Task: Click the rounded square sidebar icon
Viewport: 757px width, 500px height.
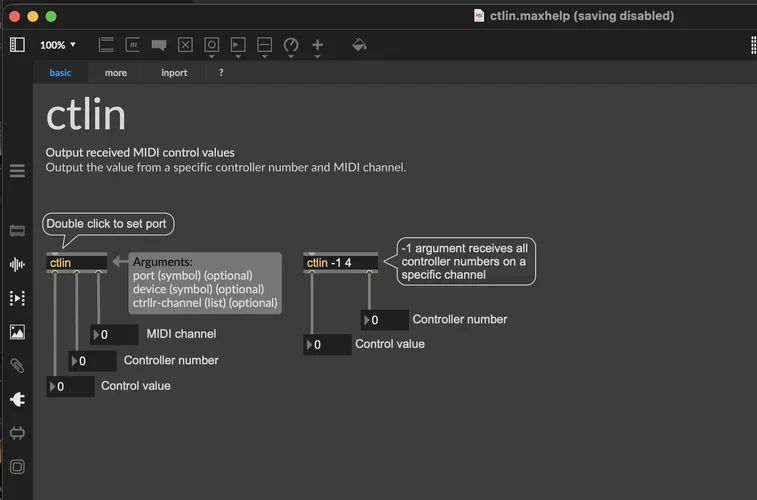Action: click(17, 467)
